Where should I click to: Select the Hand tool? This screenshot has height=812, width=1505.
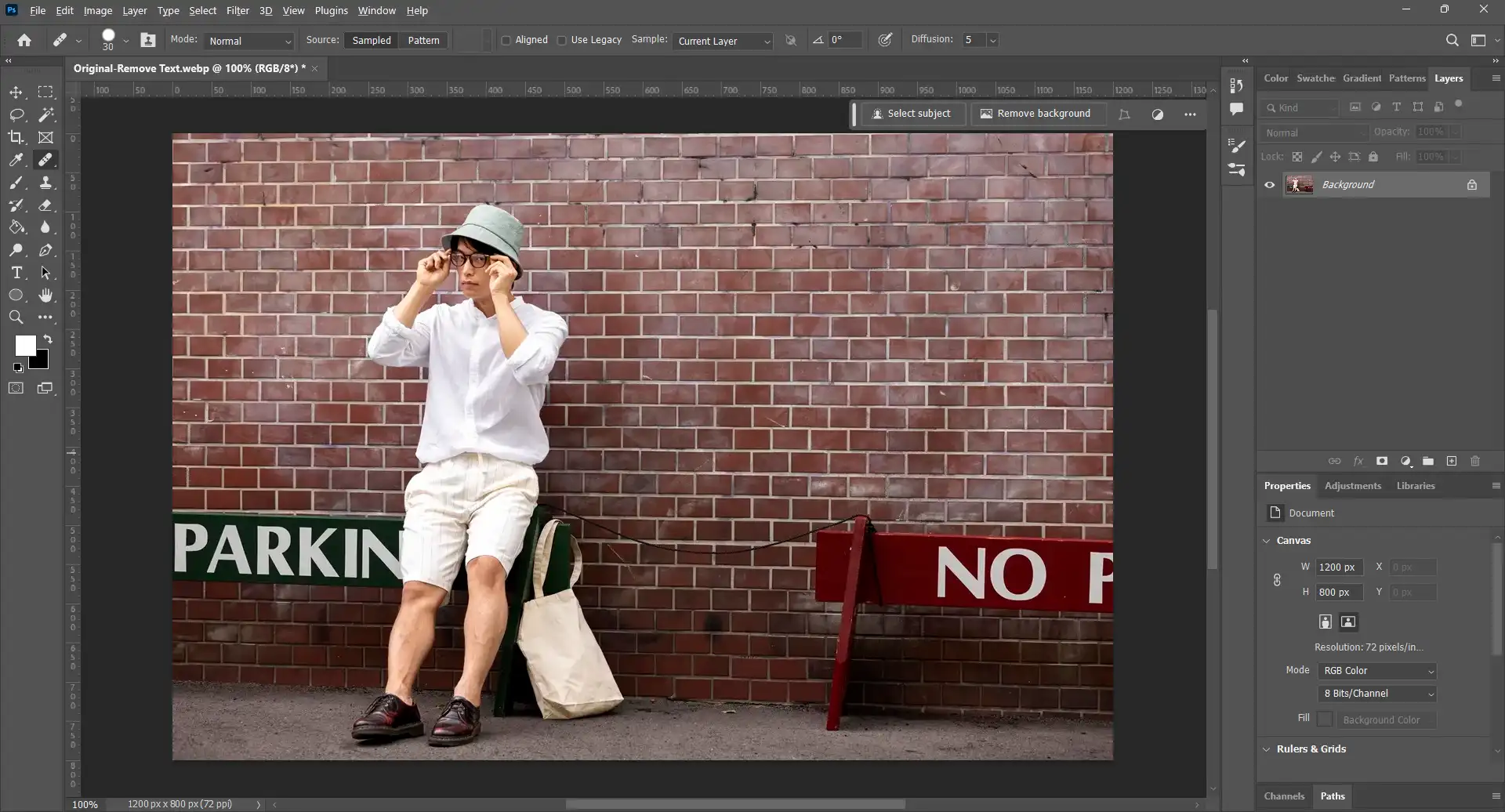pyautogui.click(x=45, y=295)
